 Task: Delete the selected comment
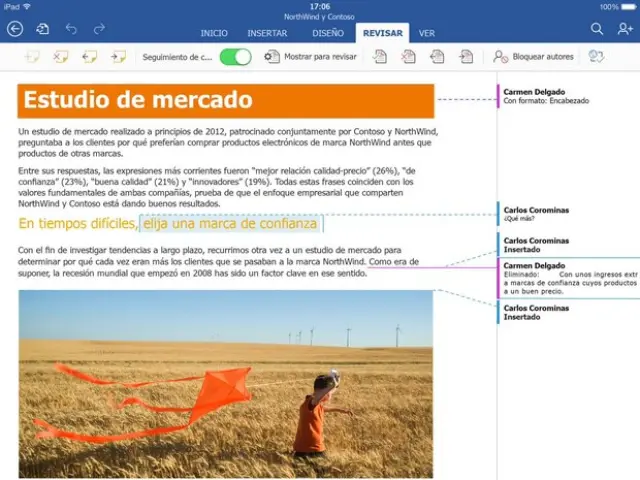(x=61, y=57)
